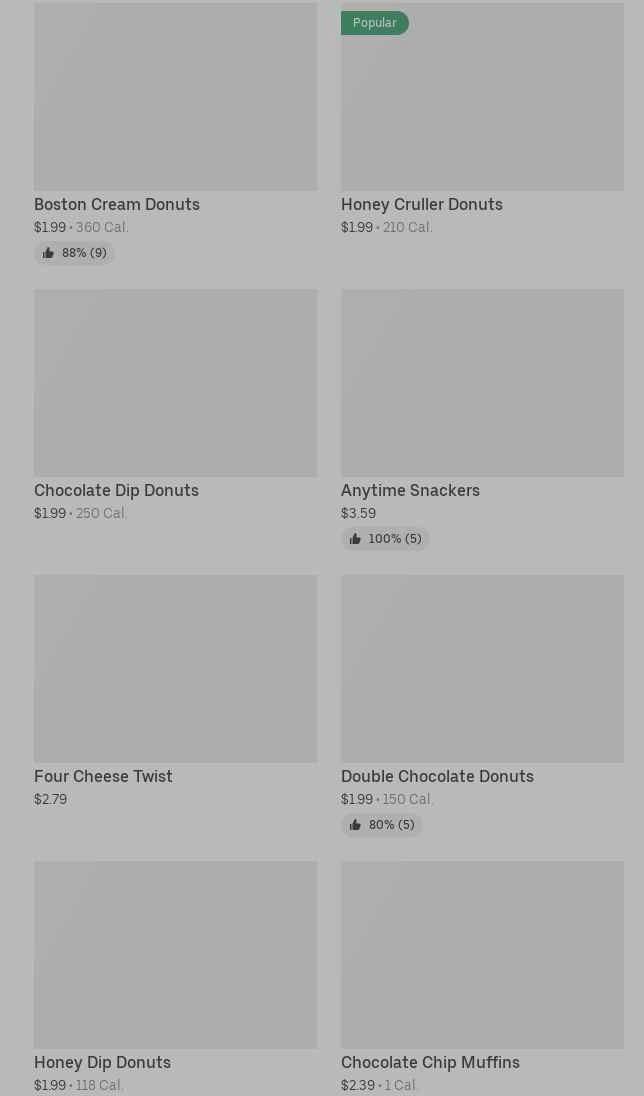
Task: Select the Chocolate Chip Muffins title
Action: click(x=430, y=1062)
